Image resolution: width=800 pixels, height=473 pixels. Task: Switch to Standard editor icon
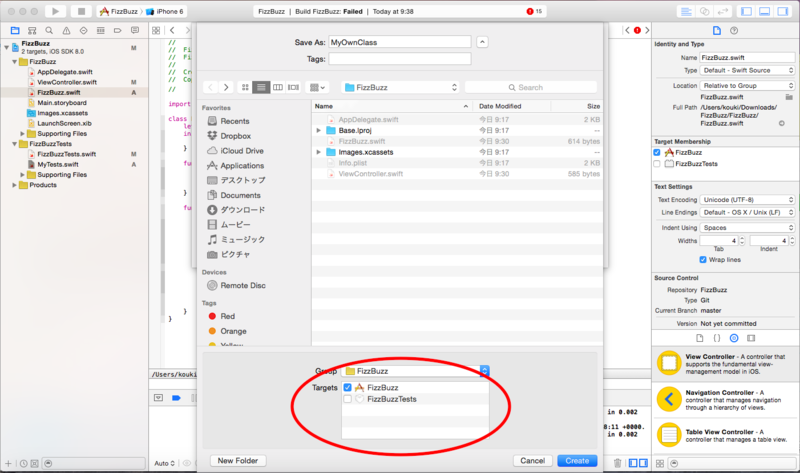(687, 11)
